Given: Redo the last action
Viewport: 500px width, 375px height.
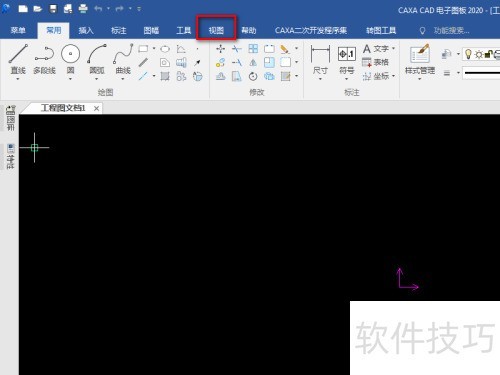Looking at the screenshot, I should coord(119,9).
